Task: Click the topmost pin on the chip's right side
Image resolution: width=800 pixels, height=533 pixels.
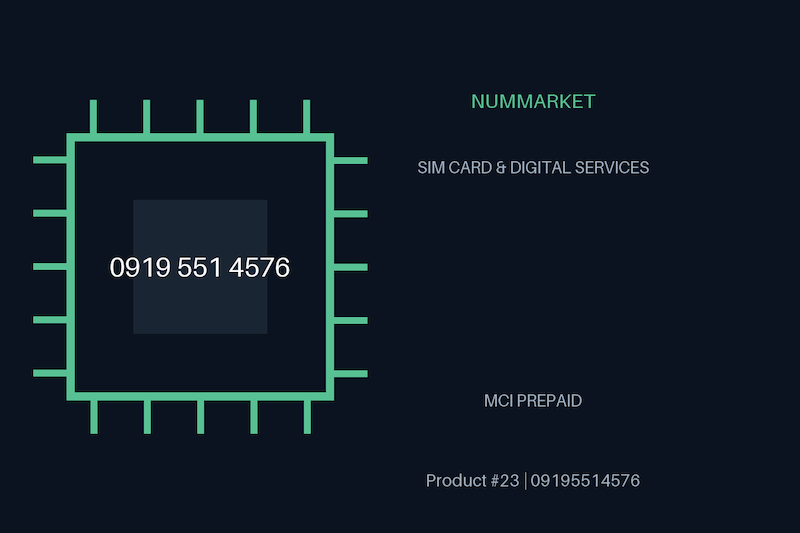Action: tap(351, 161)
